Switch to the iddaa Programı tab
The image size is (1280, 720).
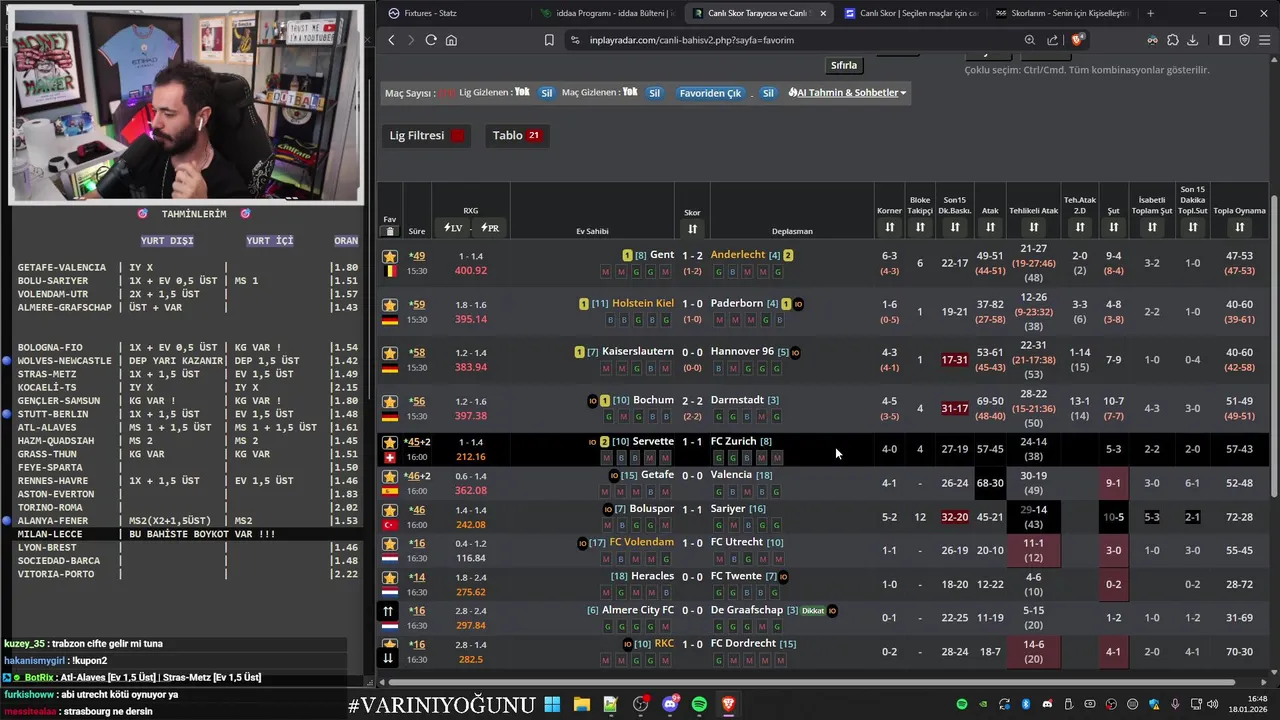click(608, 13)
